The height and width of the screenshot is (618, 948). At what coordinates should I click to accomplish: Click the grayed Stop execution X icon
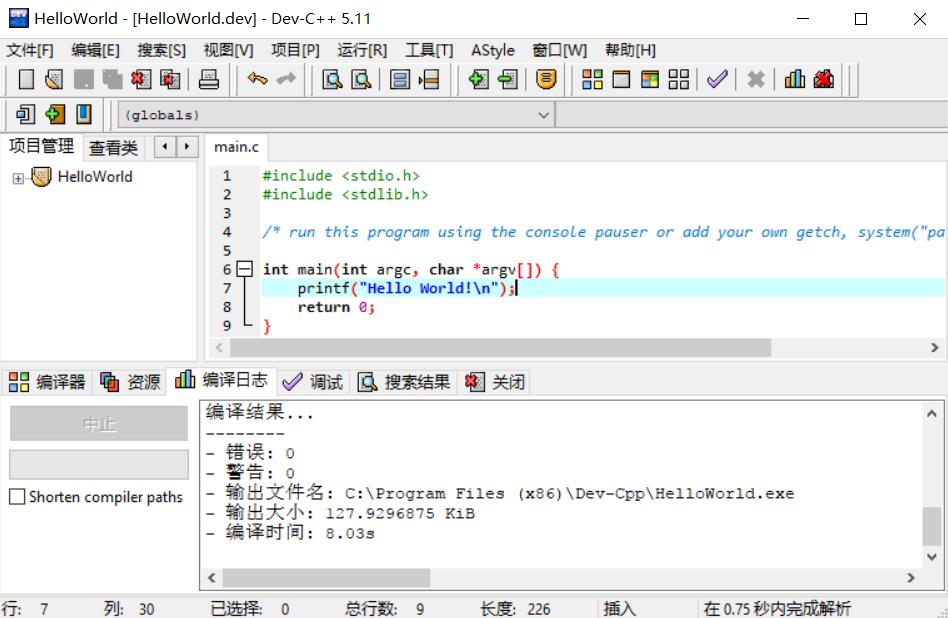[756, 79]
